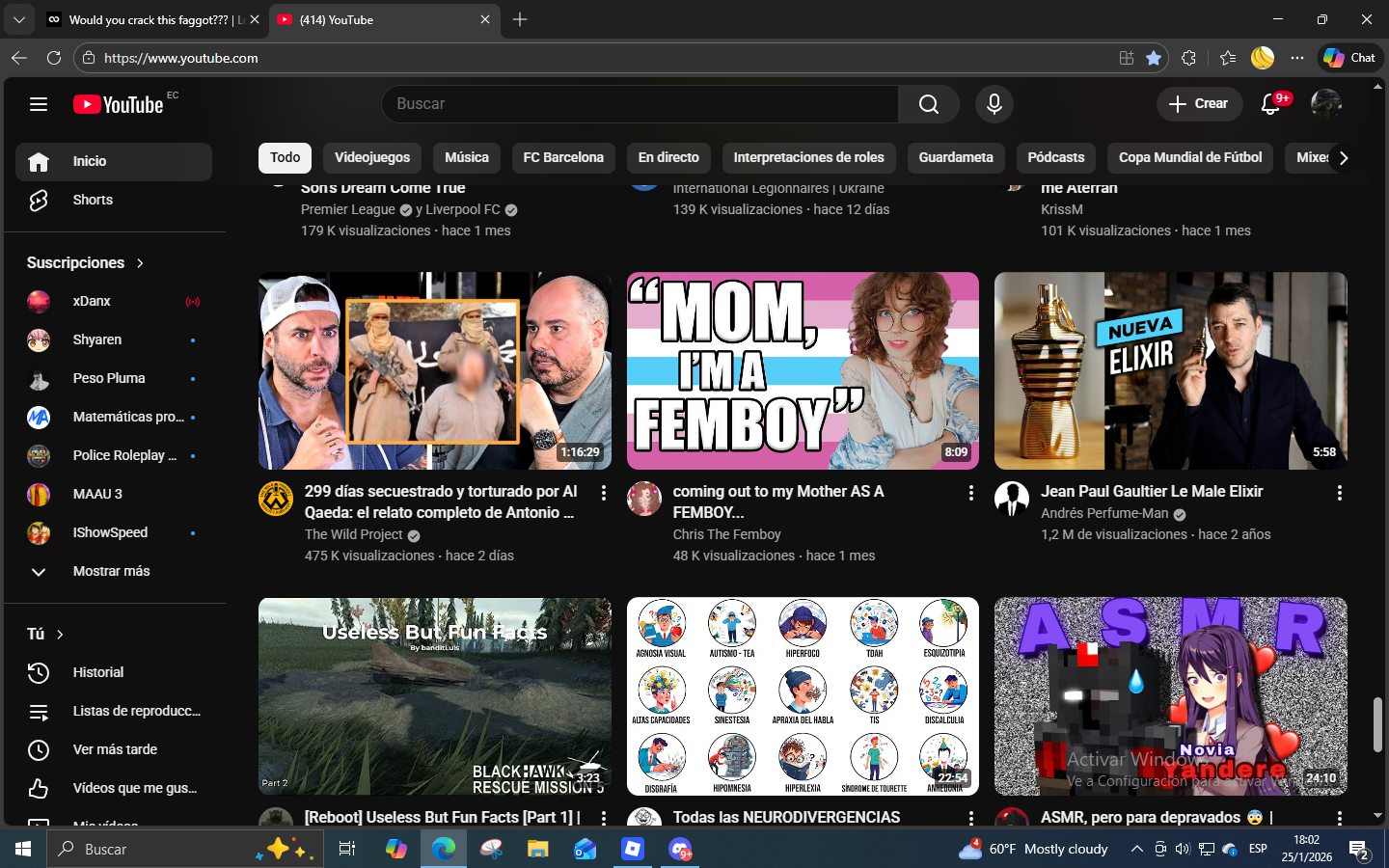
Task: Open the notifications bell
Action: pyautogui.click(x=1271, y=104)
